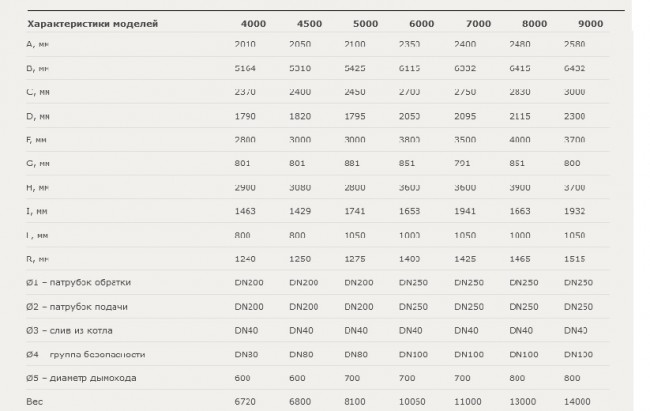Select the 5000 model column header
Image resolution: width=650 pixels, height=411 pixels.
(365, 24)
